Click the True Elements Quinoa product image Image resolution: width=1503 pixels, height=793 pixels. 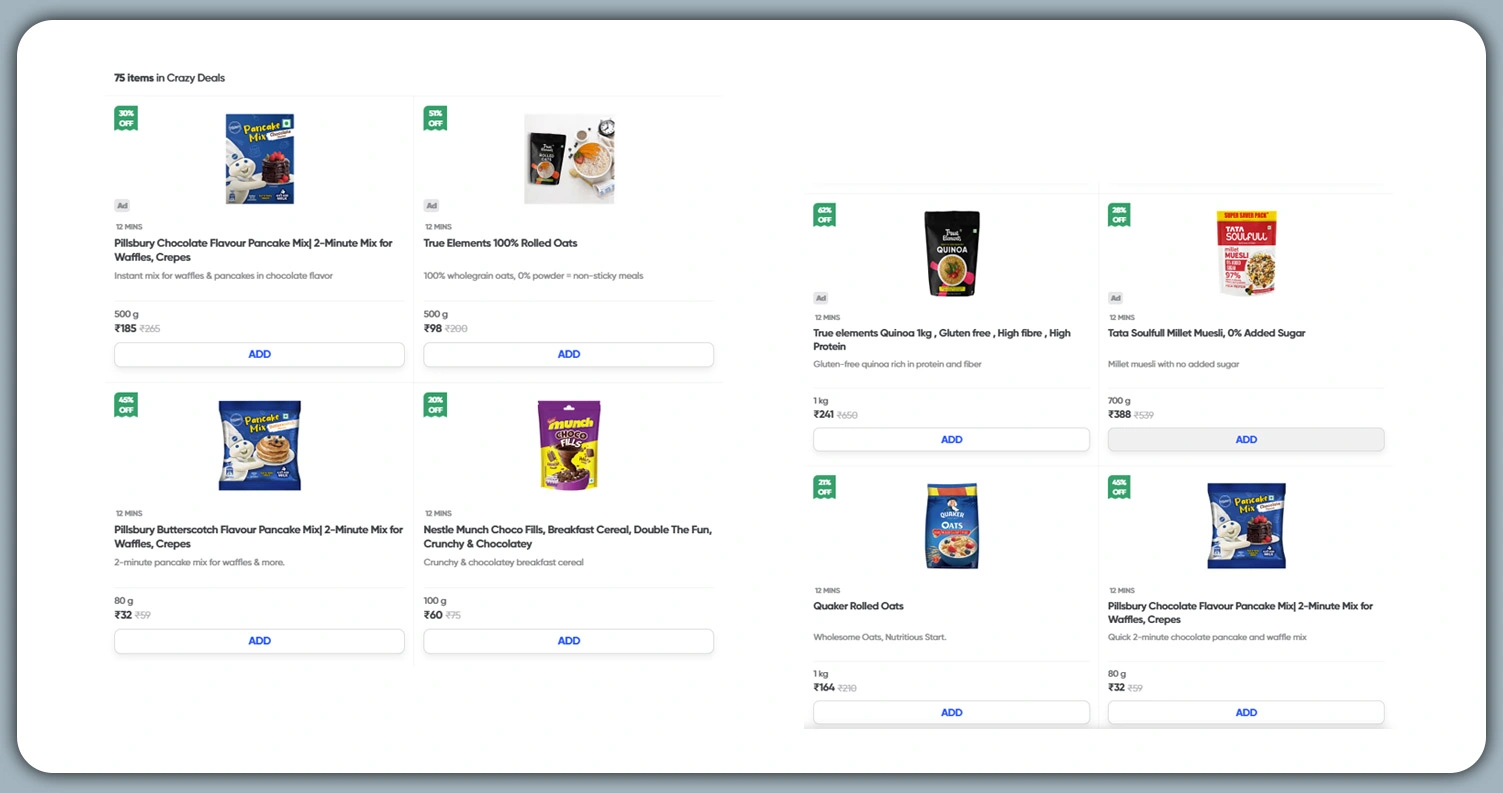951,253
